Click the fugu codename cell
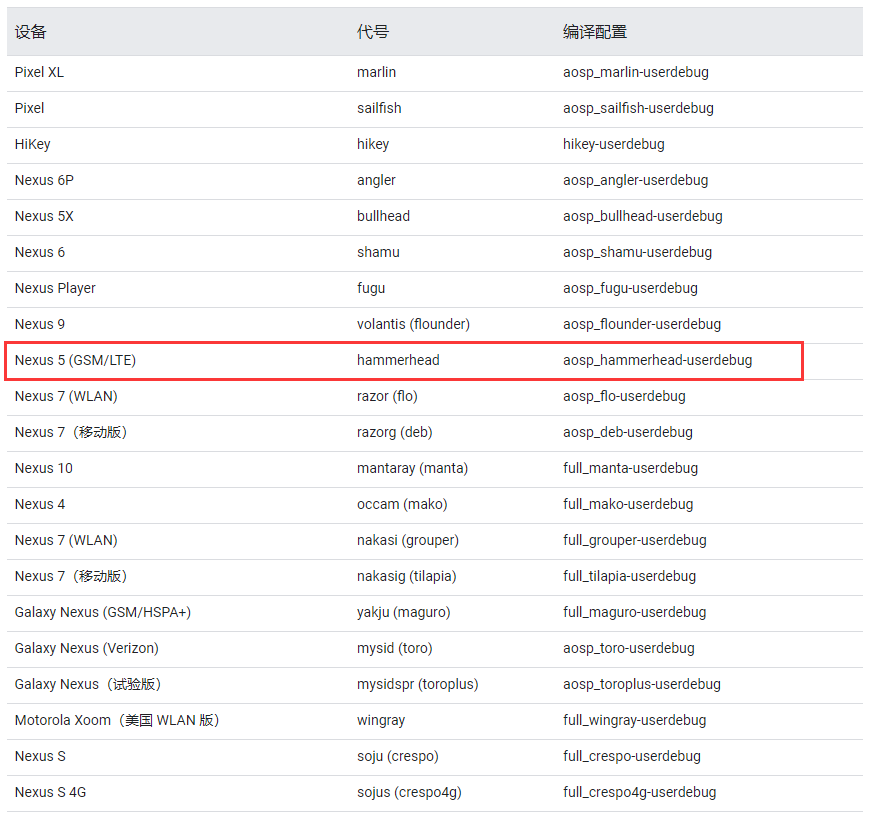This screenshot has width=878, height=818. (371, 288)
